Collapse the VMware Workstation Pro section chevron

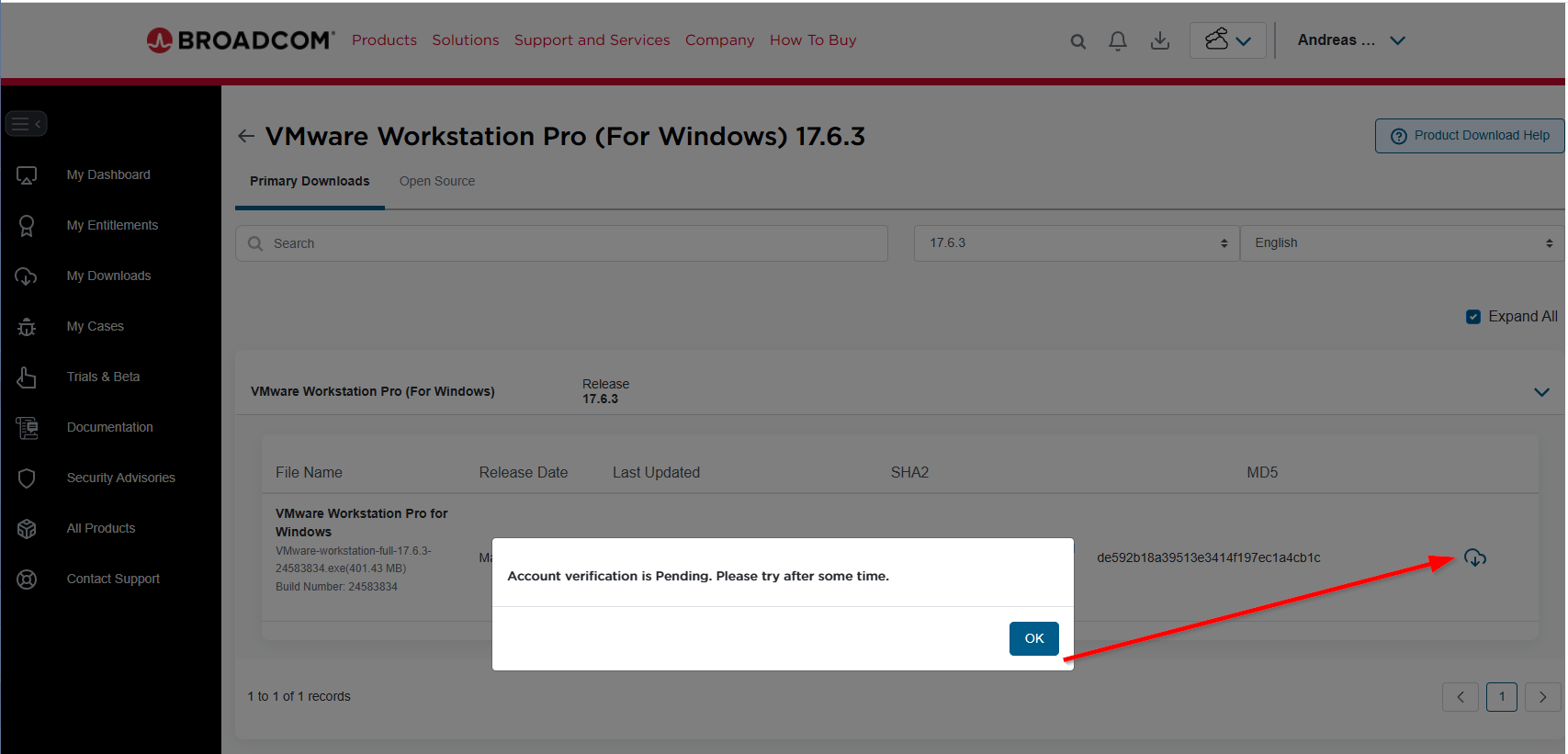tap(1541, 392)
